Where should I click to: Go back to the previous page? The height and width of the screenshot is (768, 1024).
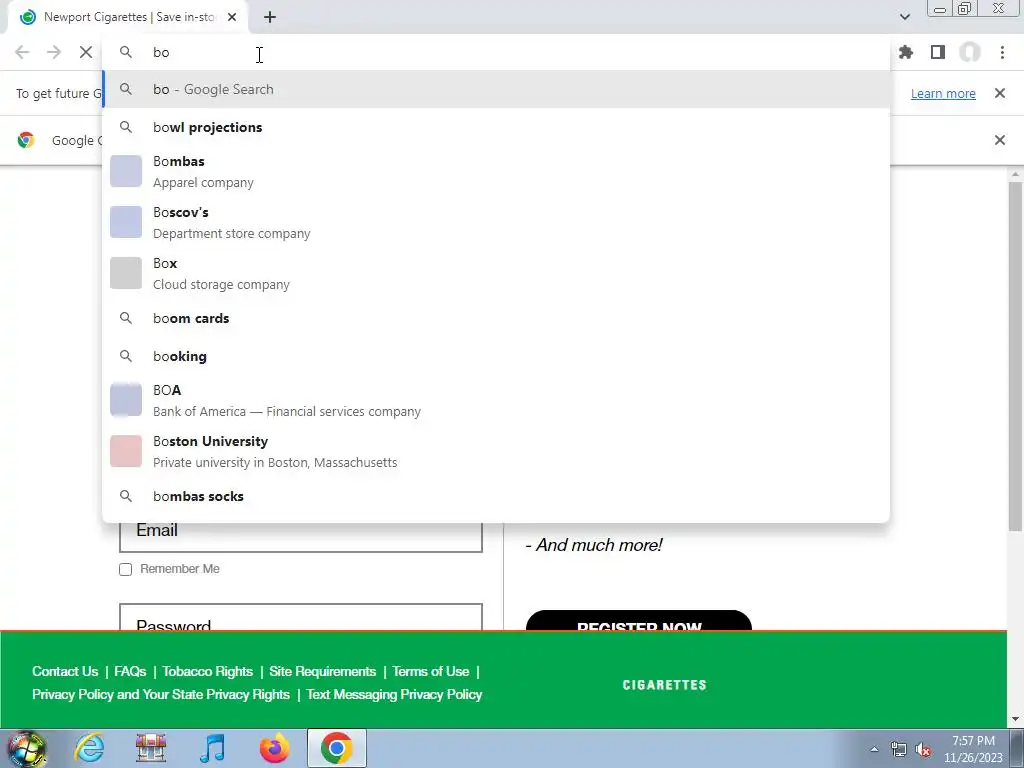pyautogui.click(x=22, y=52)
